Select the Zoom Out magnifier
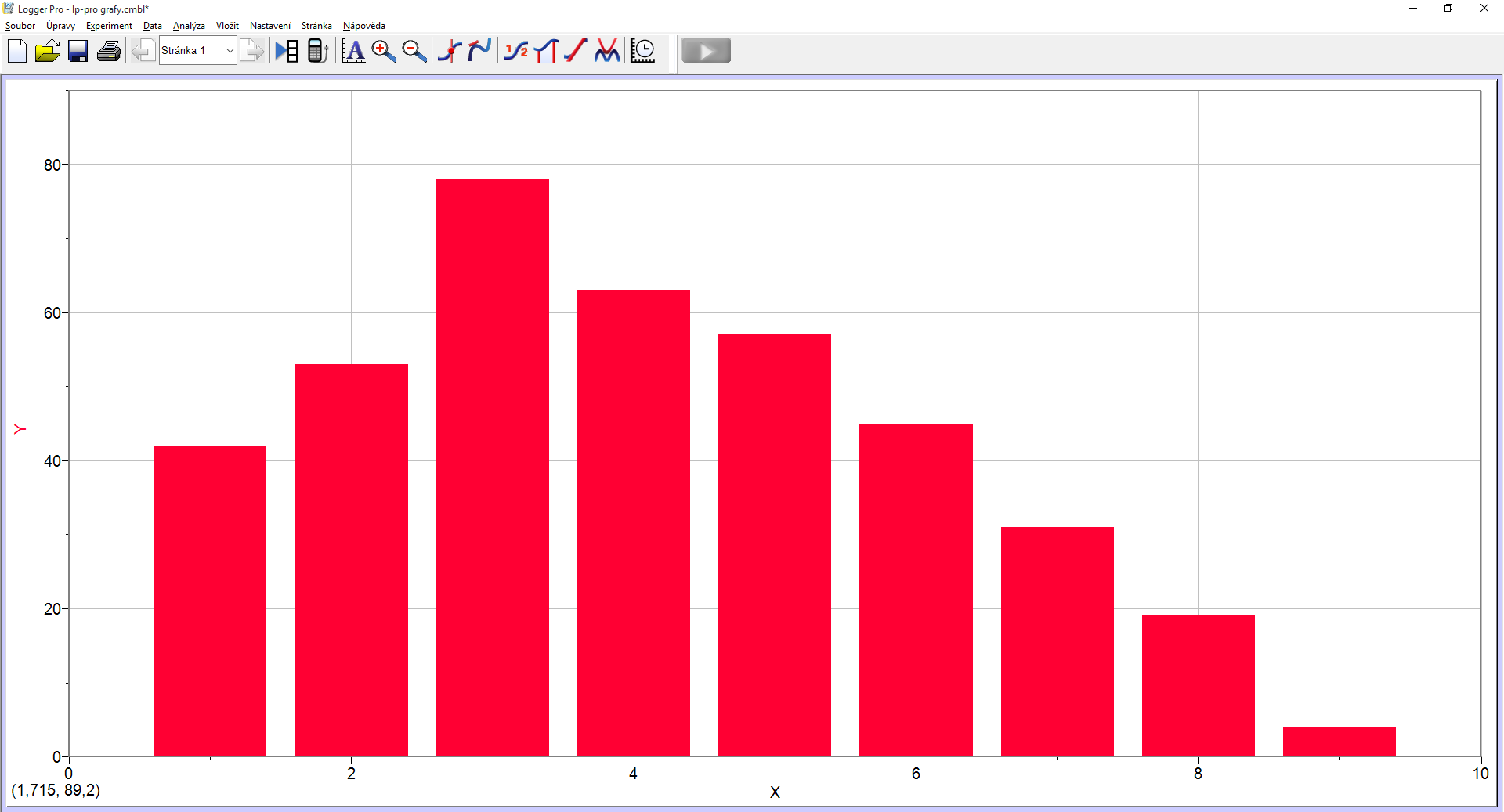Image resolution: width=1504 pixels, height=812 pixels. pos(414,51)
